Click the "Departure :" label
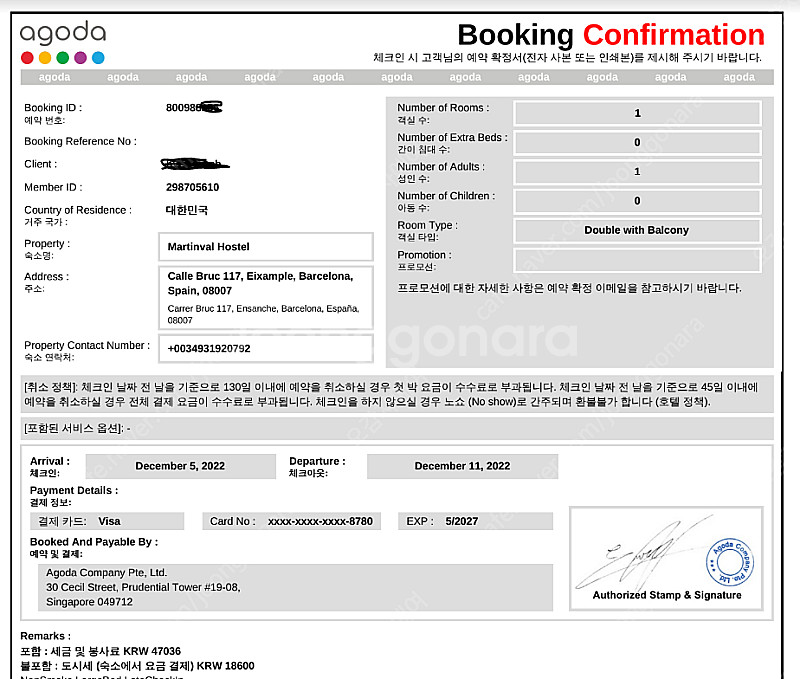The height and width of the screenshot is (679, 800). 317,461
